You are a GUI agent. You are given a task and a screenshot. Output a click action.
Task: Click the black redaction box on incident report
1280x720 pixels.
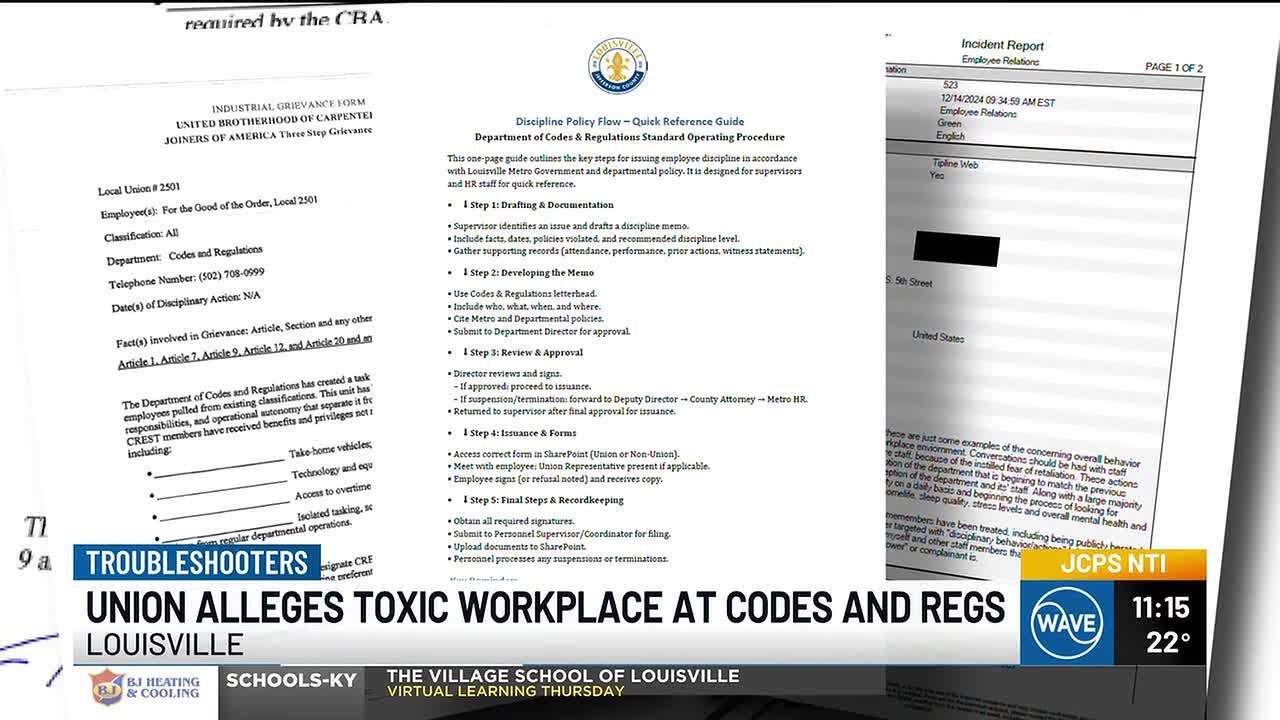[x=956, y=247]
